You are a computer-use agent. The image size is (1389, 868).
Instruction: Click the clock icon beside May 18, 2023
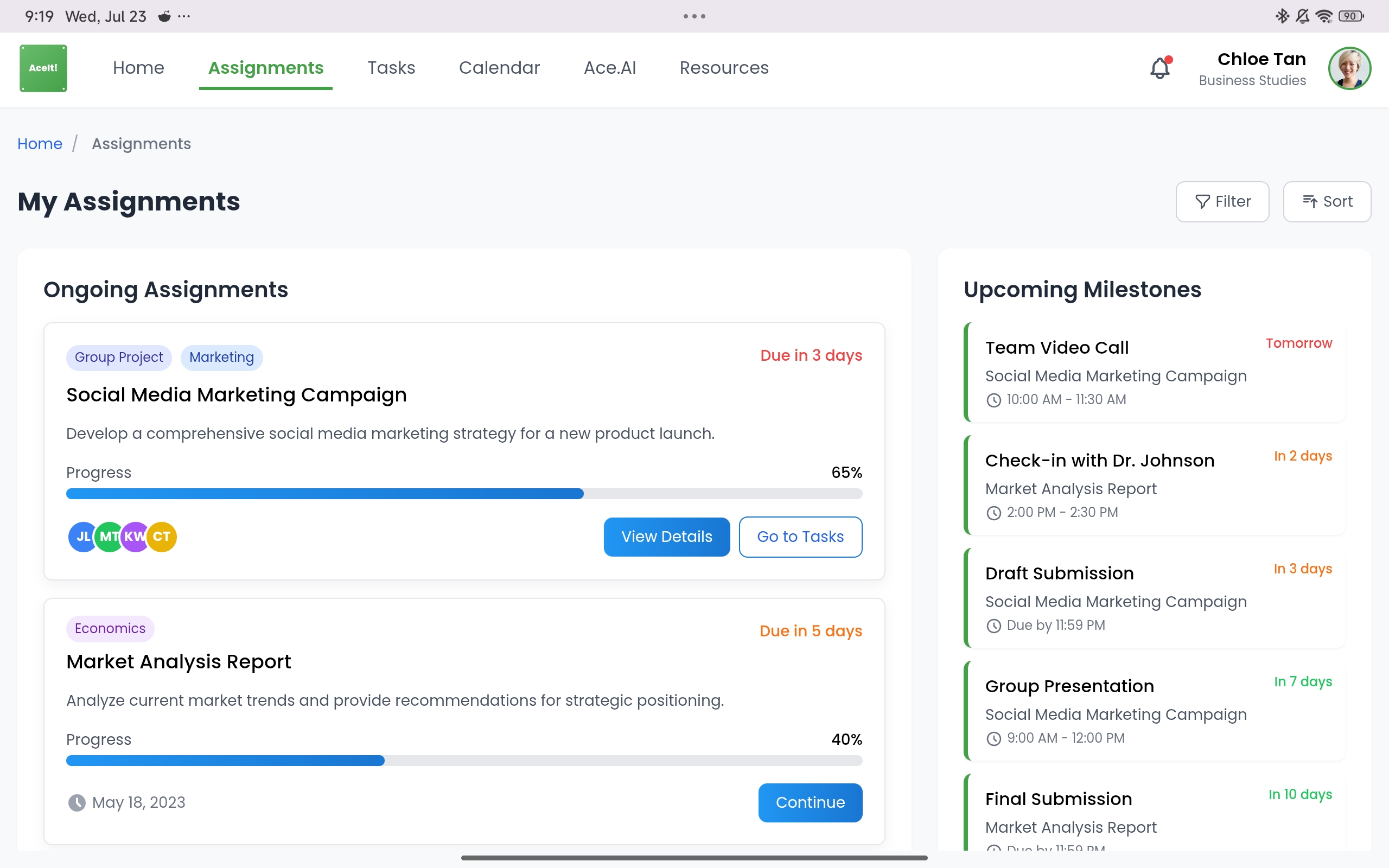[78, 802]
